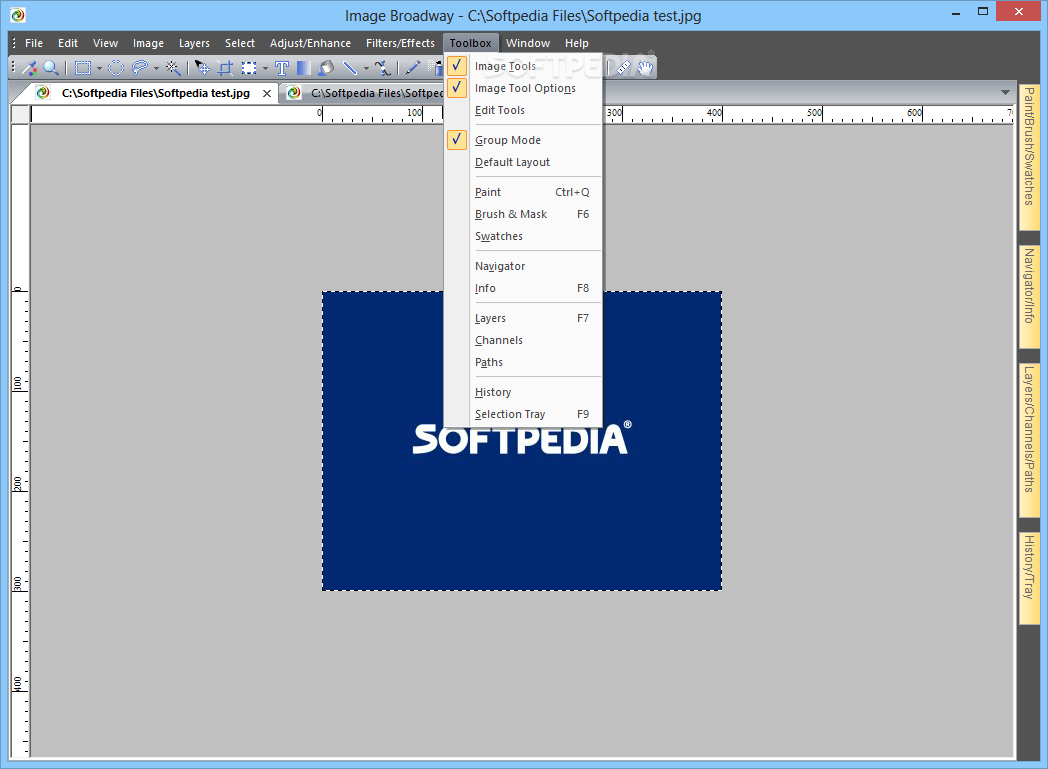Open the Adjust/Enhance menu
The image size is (1048, 769).
point(310,43)
